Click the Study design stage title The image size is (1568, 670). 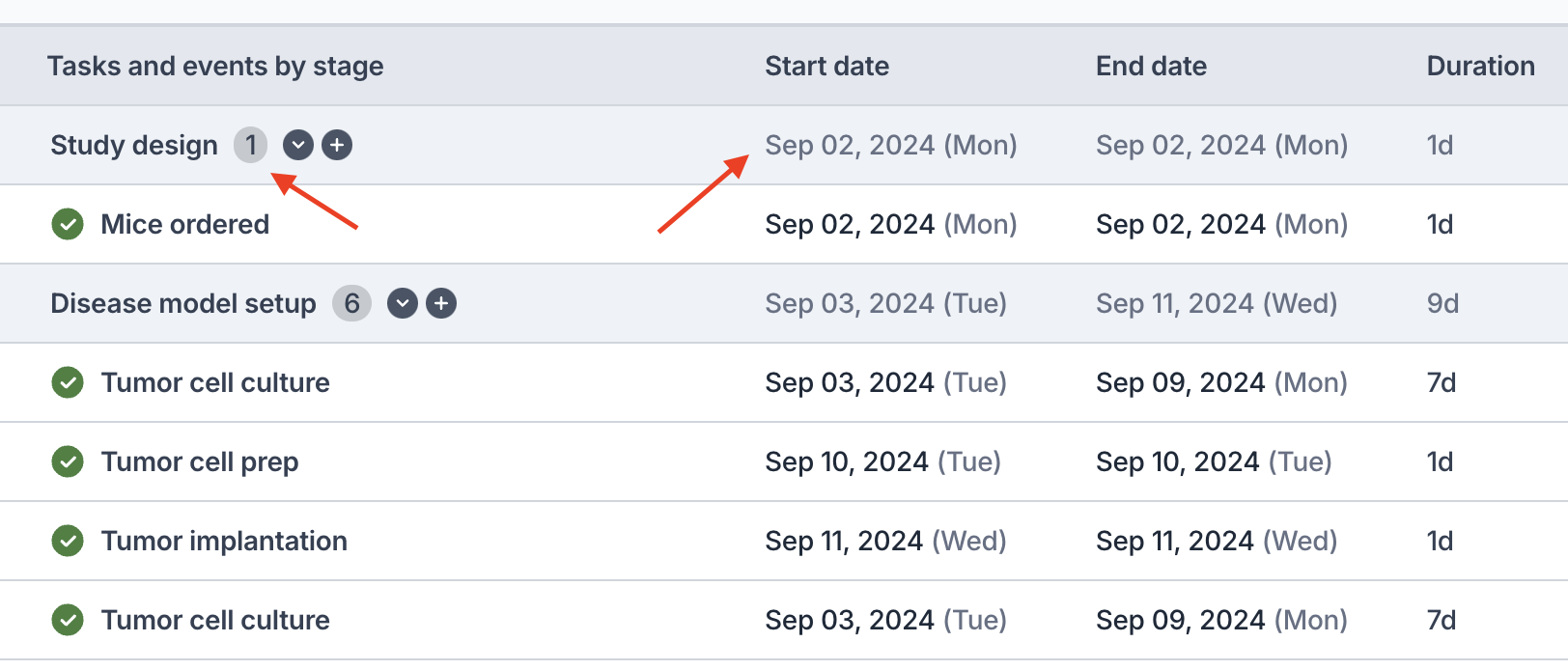pyautogui.click(x=134, y=145)
